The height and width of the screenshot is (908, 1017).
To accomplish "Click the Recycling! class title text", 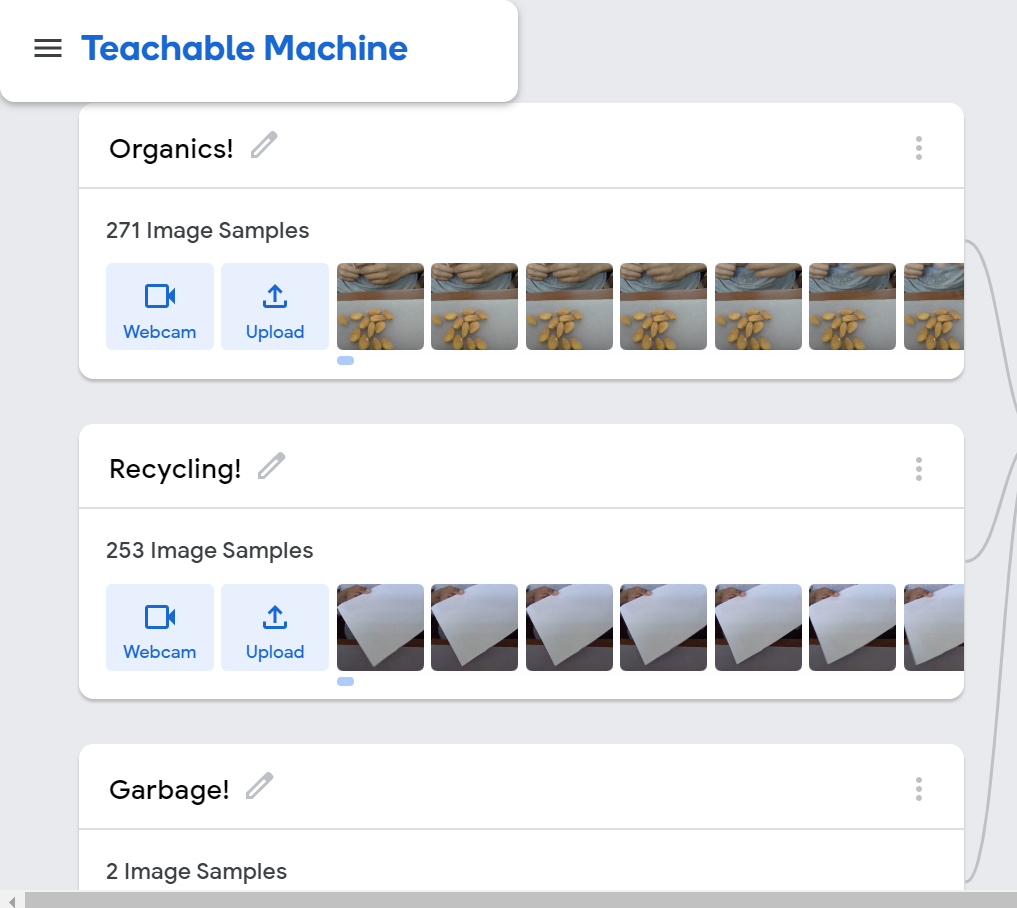I will click(x=175, y=469).
